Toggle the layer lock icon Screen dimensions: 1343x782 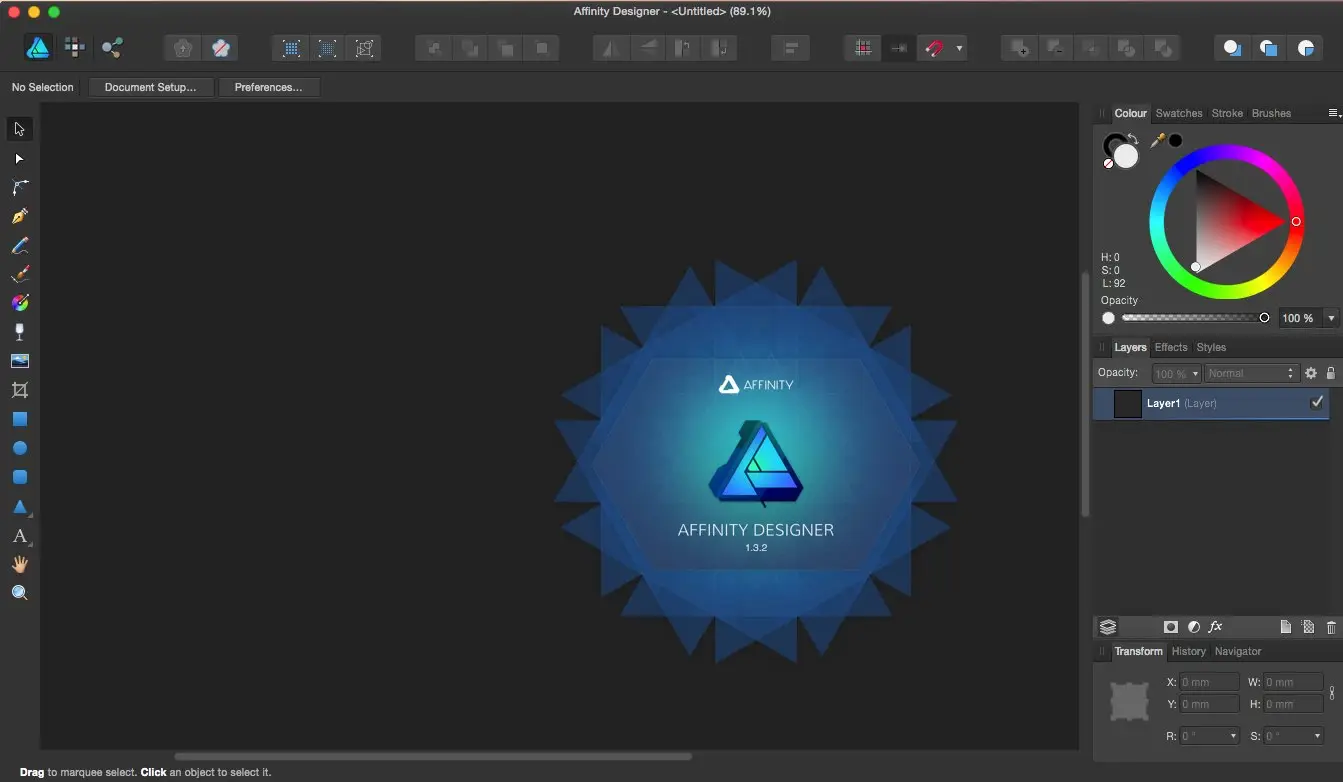(x=1331, y=373)
